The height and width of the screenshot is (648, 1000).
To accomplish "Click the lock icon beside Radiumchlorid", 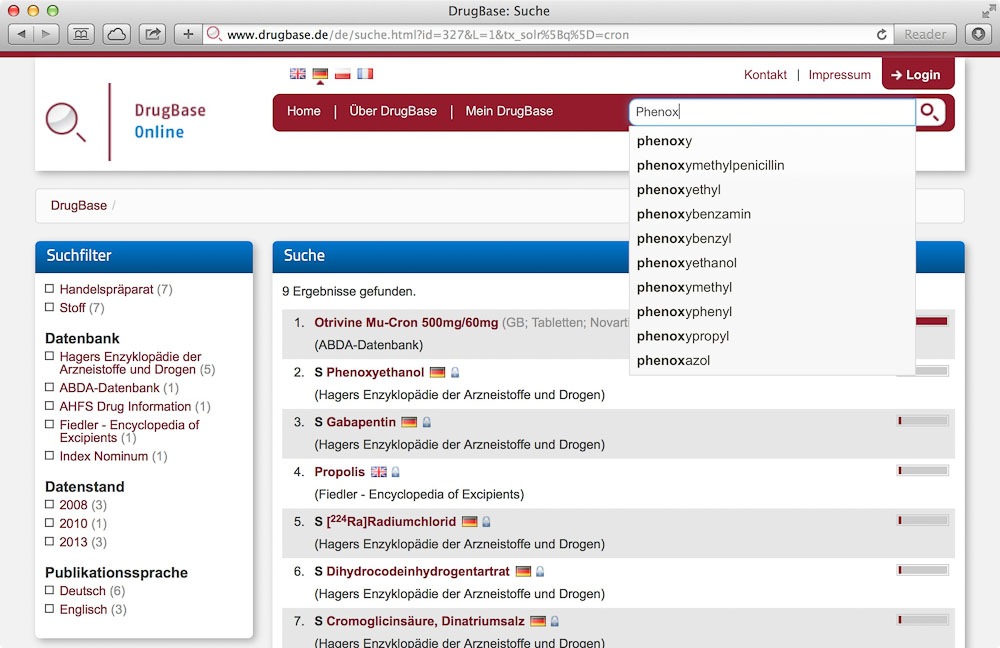I will (486, 522).
